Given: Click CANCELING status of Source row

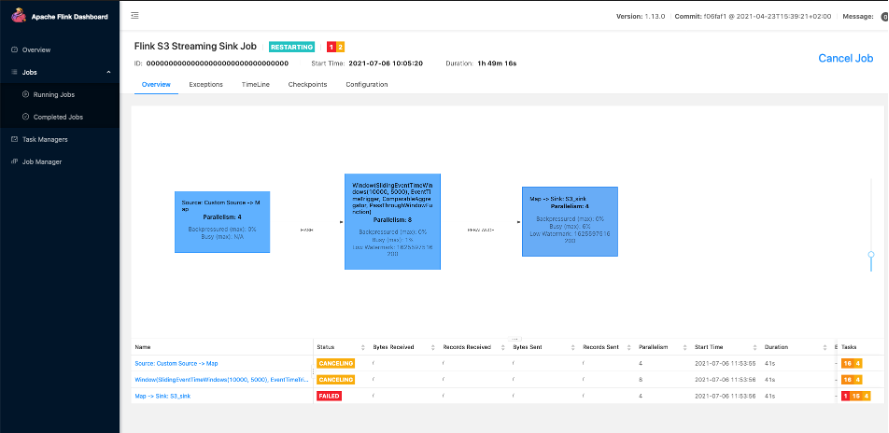Looking at the screenshot, I should 336,363.
